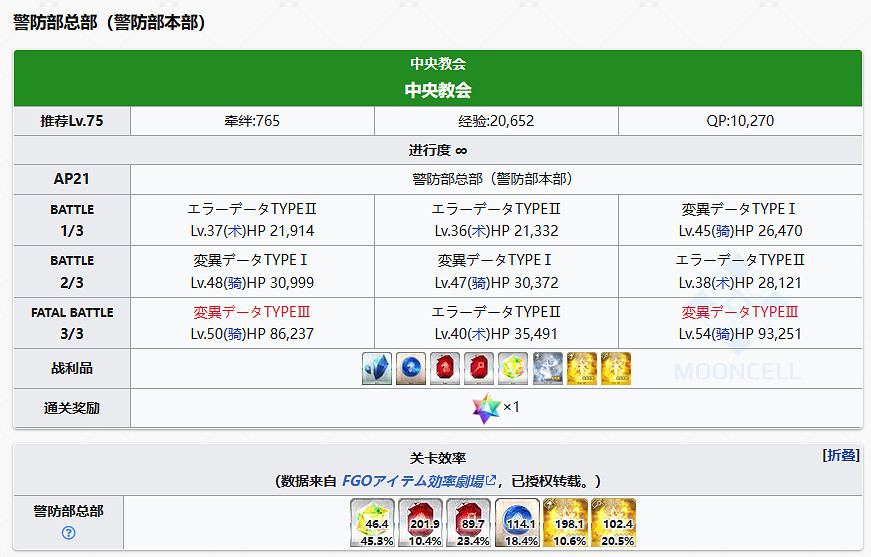
Task: Click the red 変異データTYPEⅢ name above Lv.50
Action: 252,312
